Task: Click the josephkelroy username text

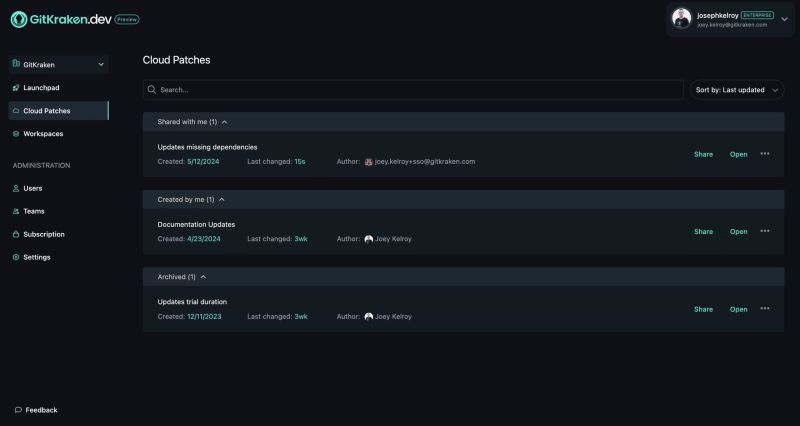Action: coord(717,15)
